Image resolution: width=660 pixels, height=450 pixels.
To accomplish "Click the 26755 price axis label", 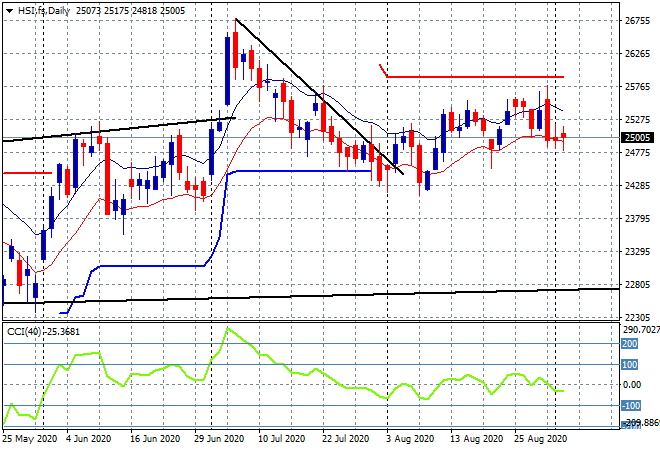I will coord(637,21).
